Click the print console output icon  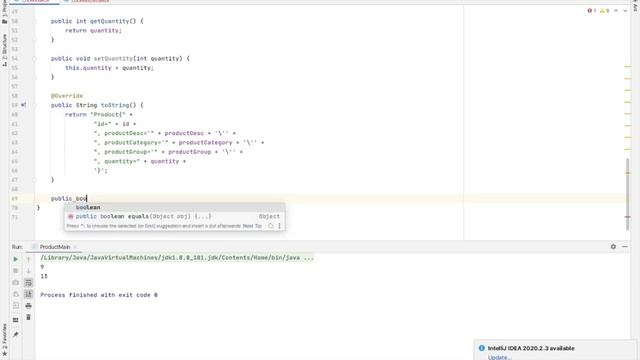pos(28,305)
